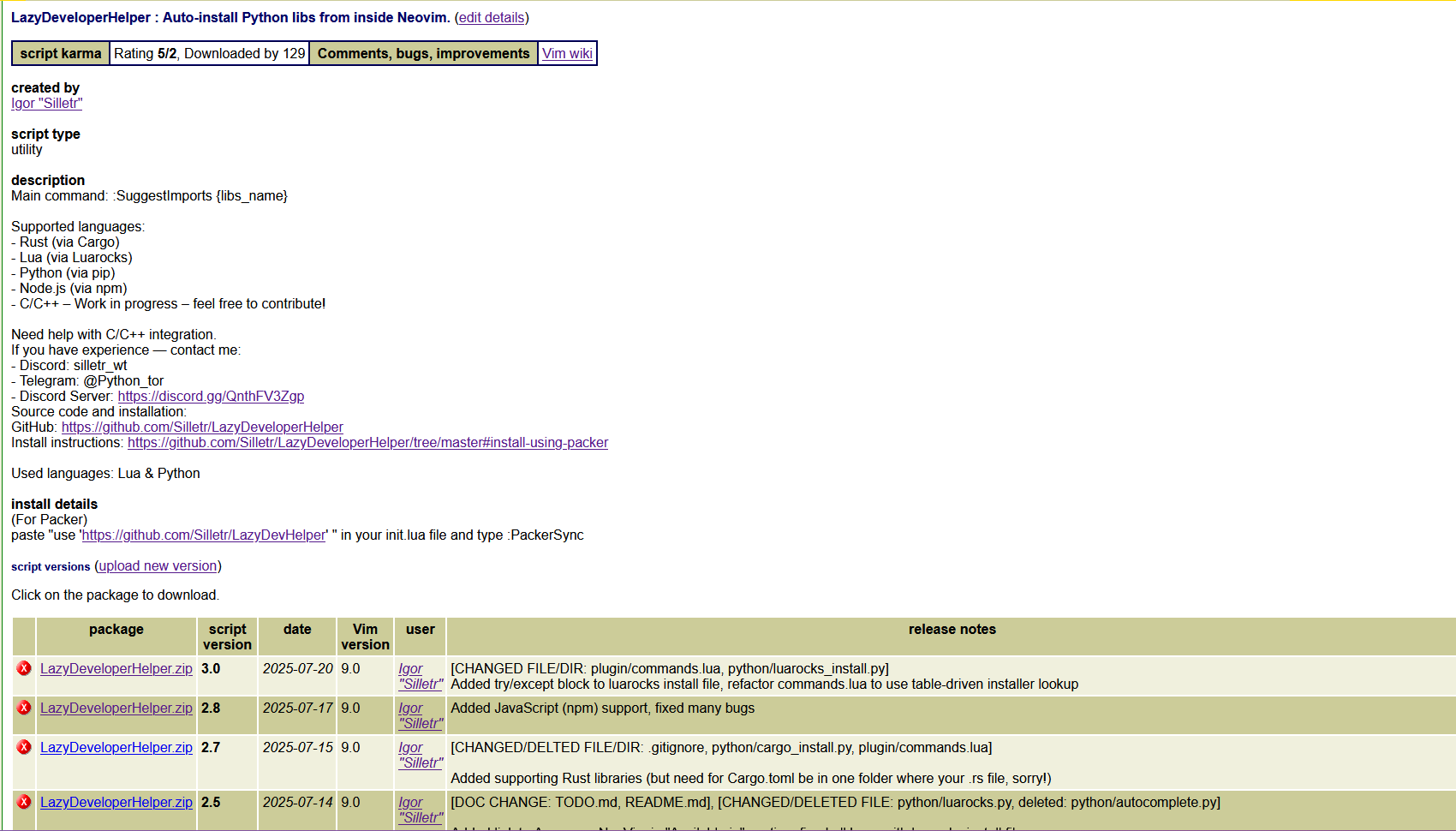Click the page title LazyDeveloperHelper heading
The image size is (1456, 831).
pos(230,17)
